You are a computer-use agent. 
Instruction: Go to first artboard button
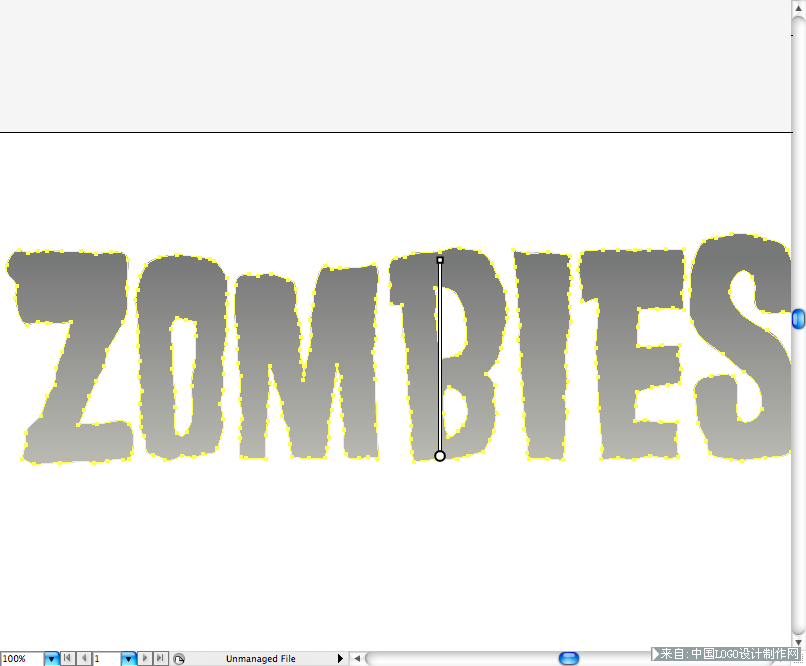pyautogui.click(x=67, y=658)
